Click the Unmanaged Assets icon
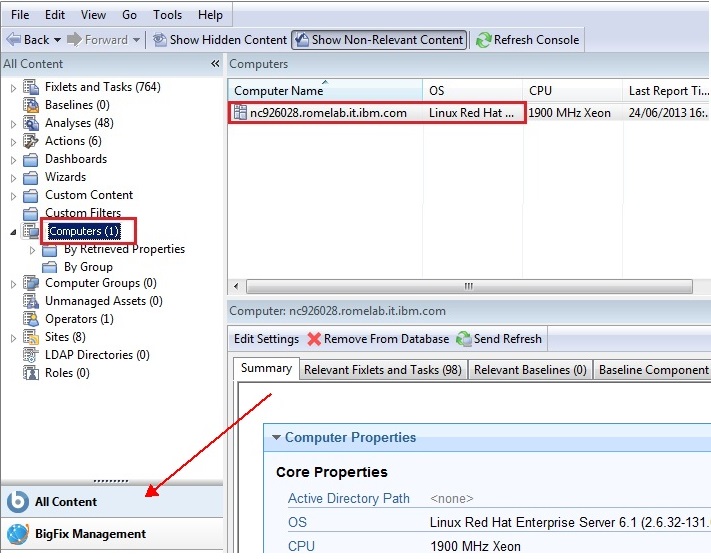 click(31, 301)
